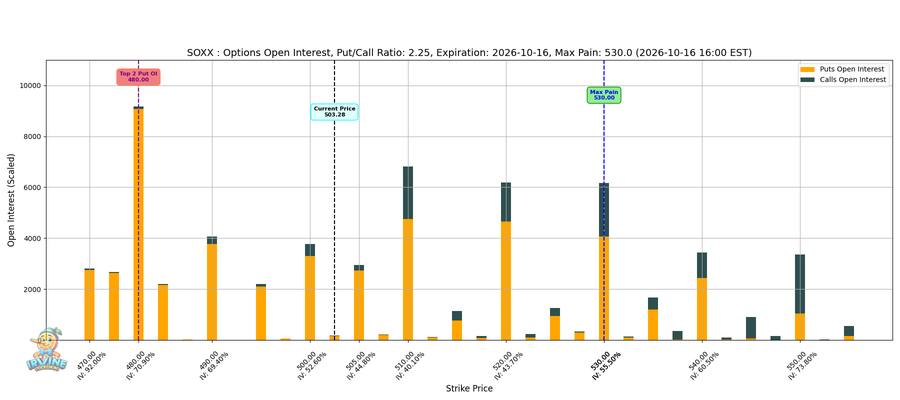
Task: Click the dark calls segment at strike 520
Action: click(506, 202)
